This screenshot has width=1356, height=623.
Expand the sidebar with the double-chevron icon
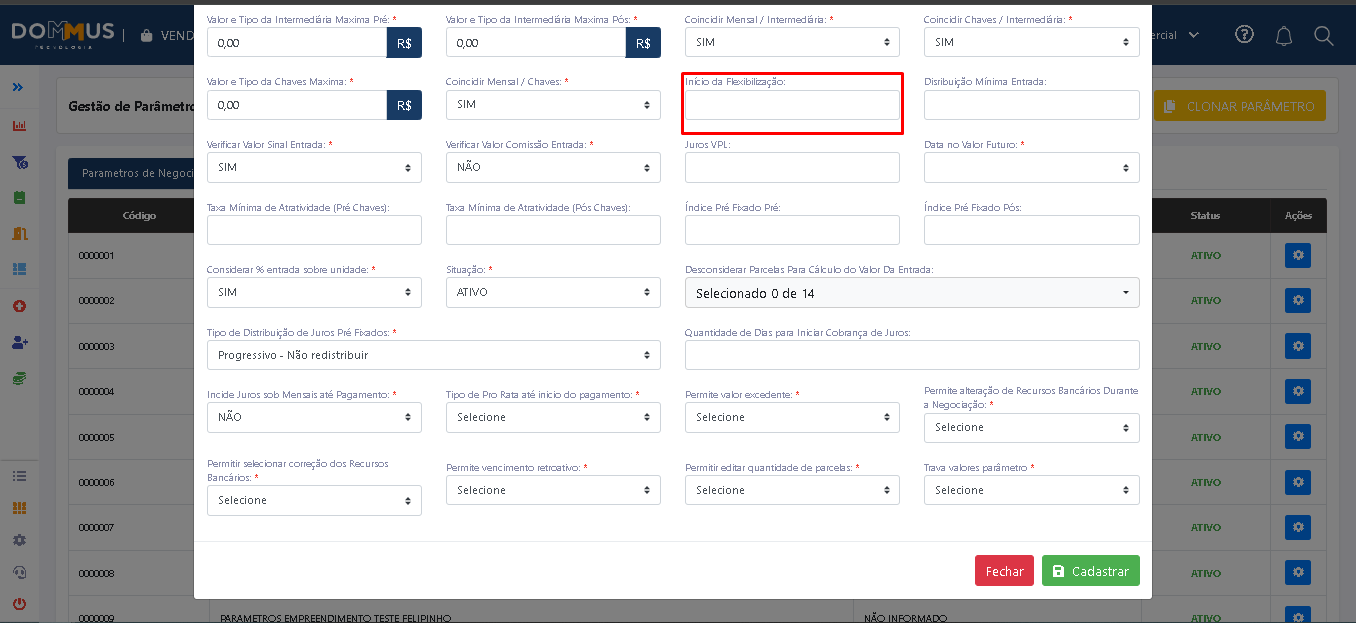[18, 88]
